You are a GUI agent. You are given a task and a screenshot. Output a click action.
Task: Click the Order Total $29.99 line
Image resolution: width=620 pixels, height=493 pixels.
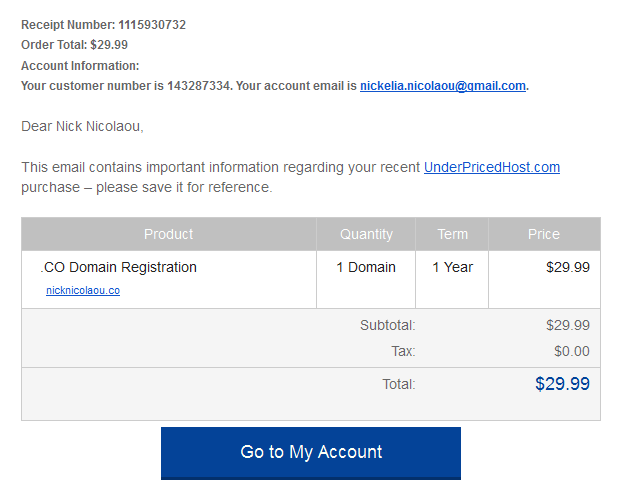click(74, 45)
